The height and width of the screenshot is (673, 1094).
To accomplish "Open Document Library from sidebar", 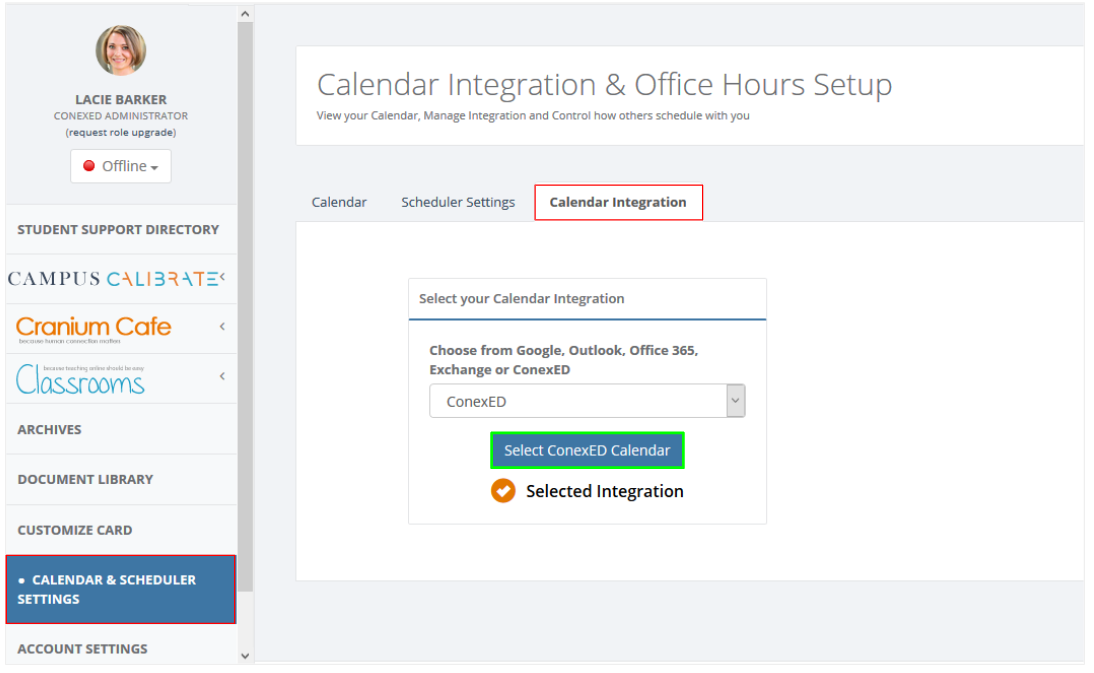I will coord(85,479).
